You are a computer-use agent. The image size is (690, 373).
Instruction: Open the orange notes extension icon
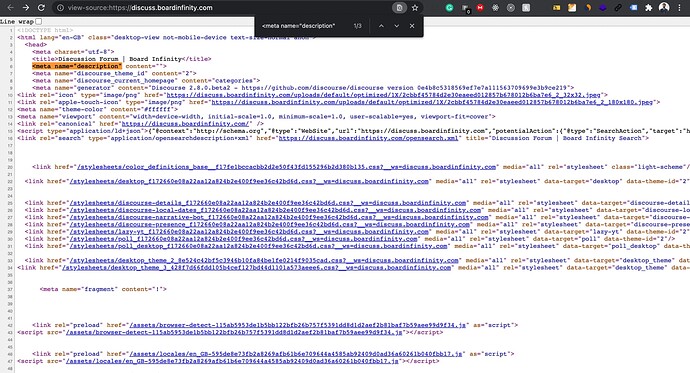(x=572, y=7)
